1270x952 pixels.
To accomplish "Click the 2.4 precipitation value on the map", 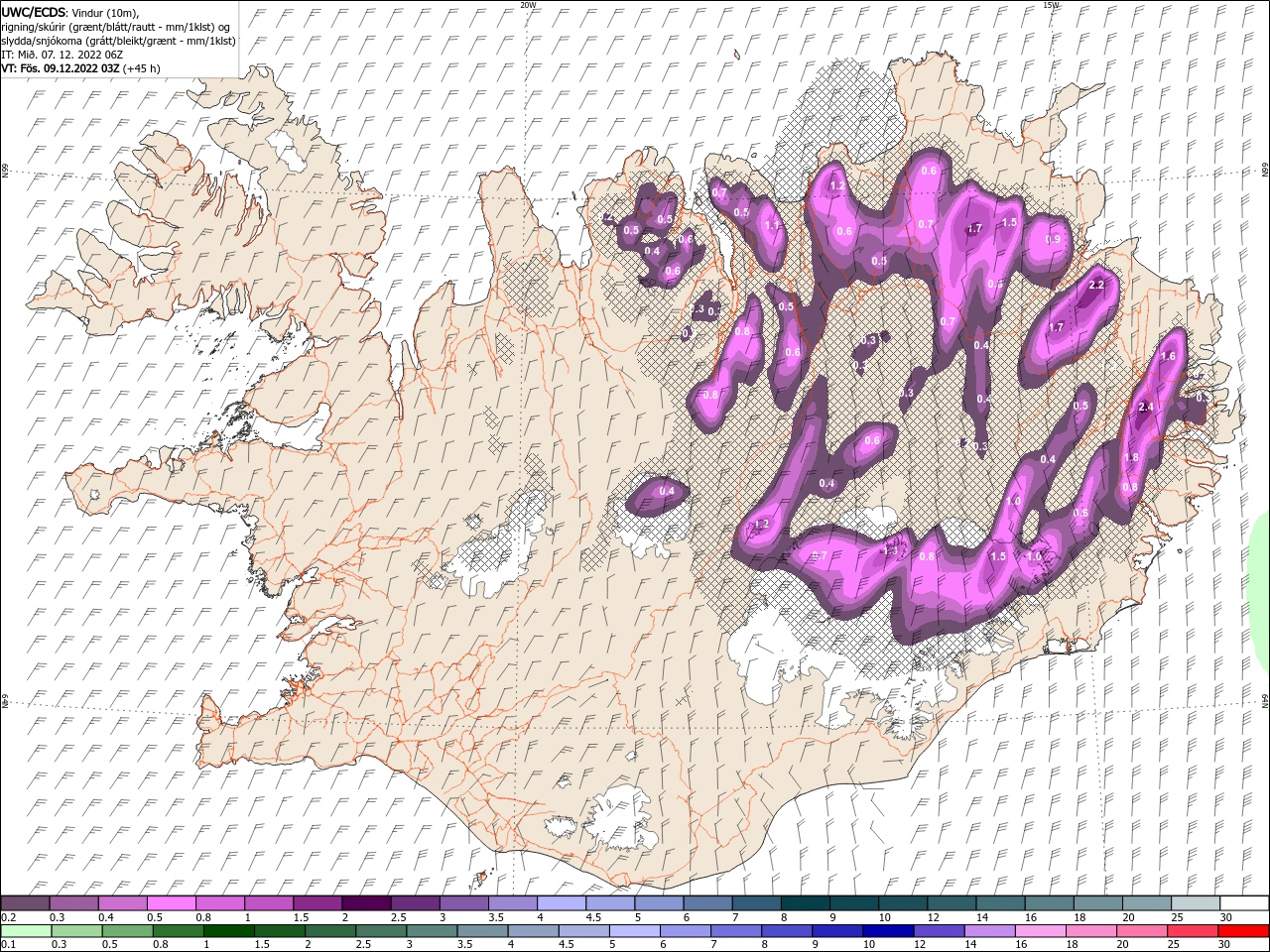I will (x=1147, y=407).
